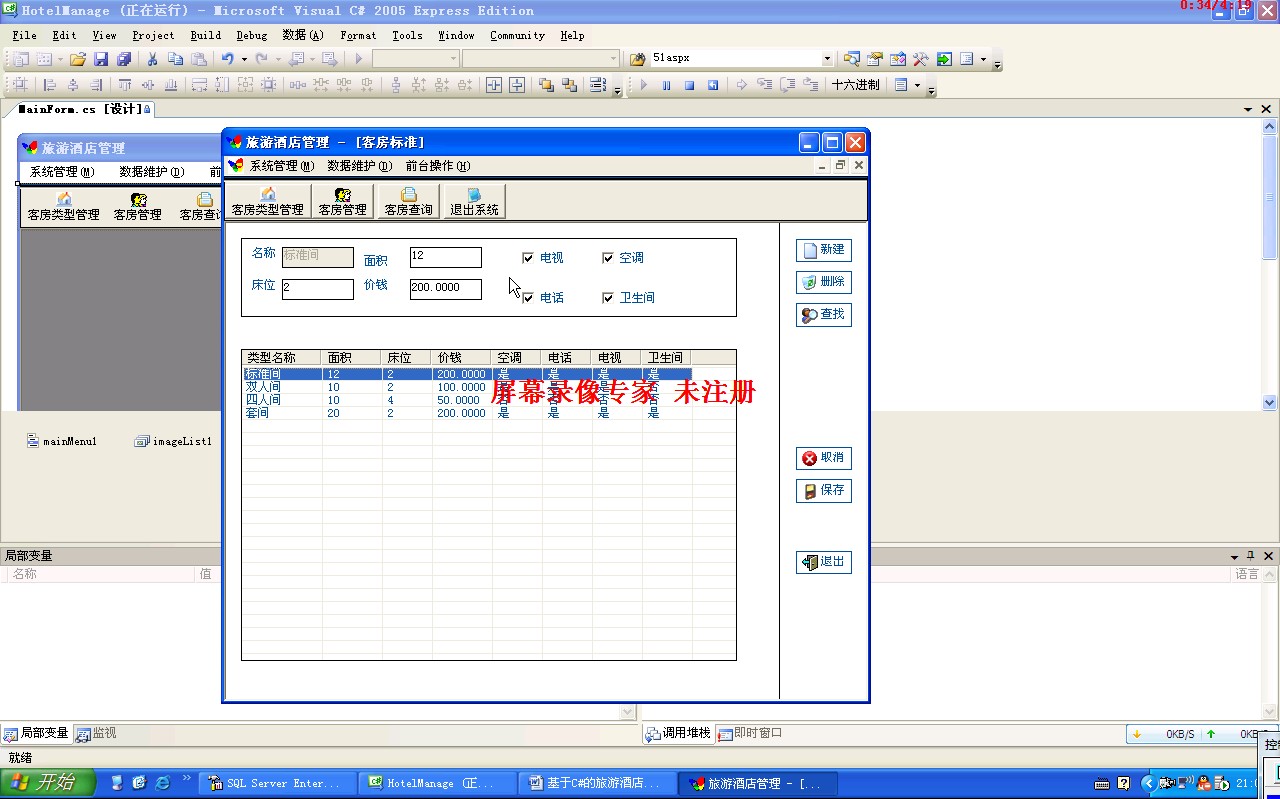This screenshot has height=799, width=1280.
Task: Click the Step Out debug icon
Action: click(810, 85)
